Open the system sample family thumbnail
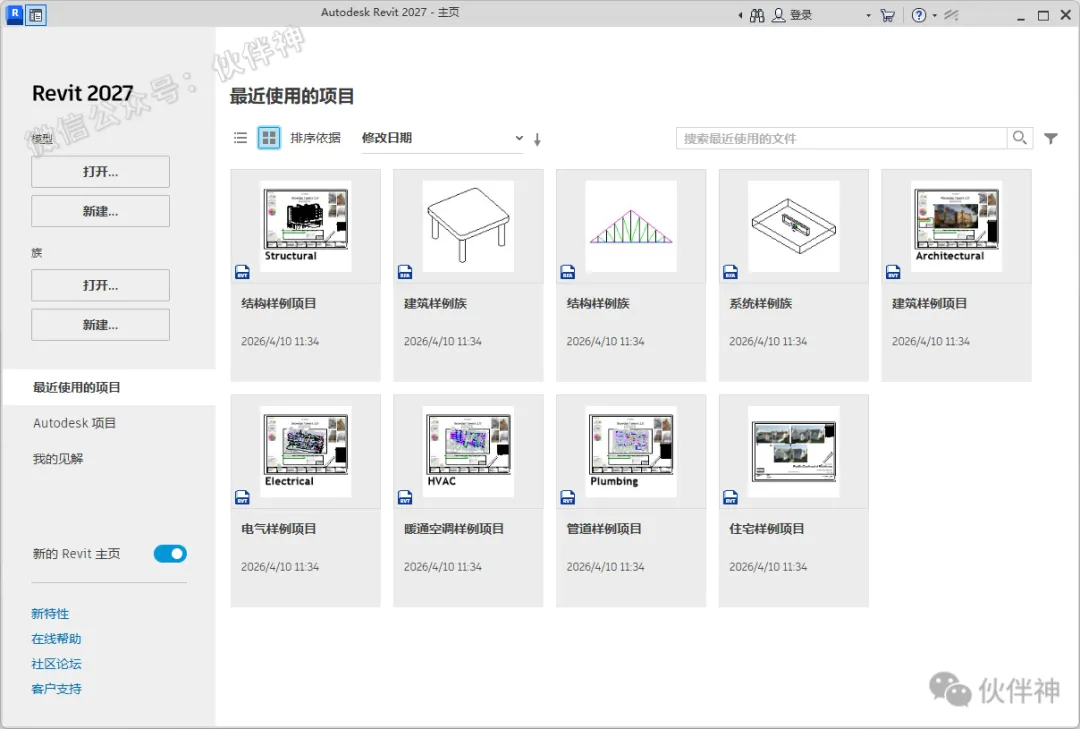The image size is (1080, 729). pyautogui.click(x=793, y=226)
